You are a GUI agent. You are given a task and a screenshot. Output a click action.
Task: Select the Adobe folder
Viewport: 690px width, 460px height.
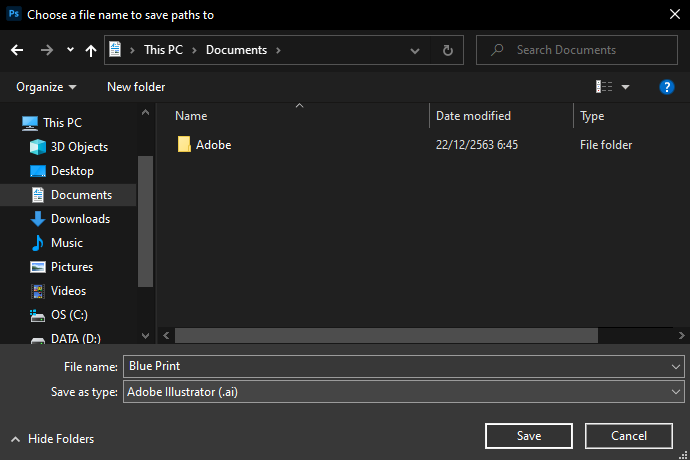coord(213,145)
